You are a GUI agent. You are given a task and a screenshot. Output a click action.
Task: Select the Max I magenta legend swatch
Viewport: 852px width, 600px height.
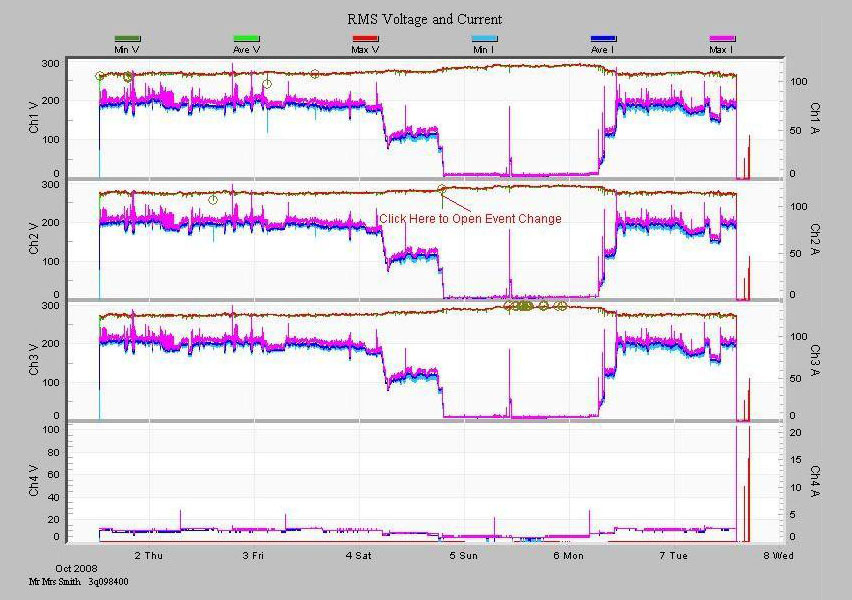721,39
